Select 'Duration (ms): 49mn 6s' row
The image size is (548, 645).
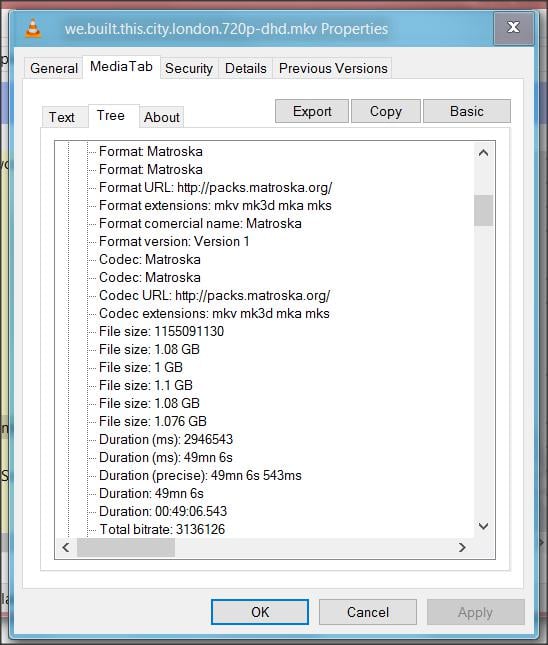pos(166,457)
